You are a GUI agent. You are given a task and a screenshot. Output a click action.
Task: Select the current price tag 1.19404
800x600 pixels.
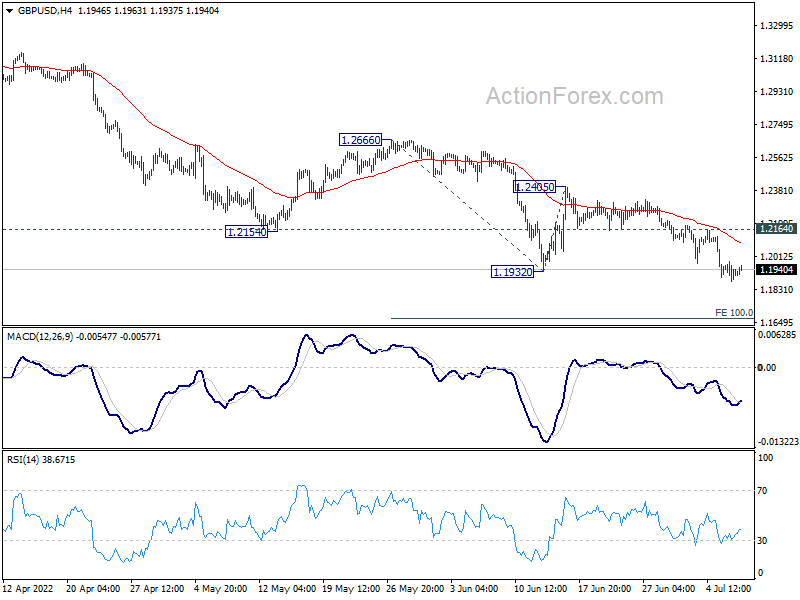pyautogui.click(x=777, y=270)
